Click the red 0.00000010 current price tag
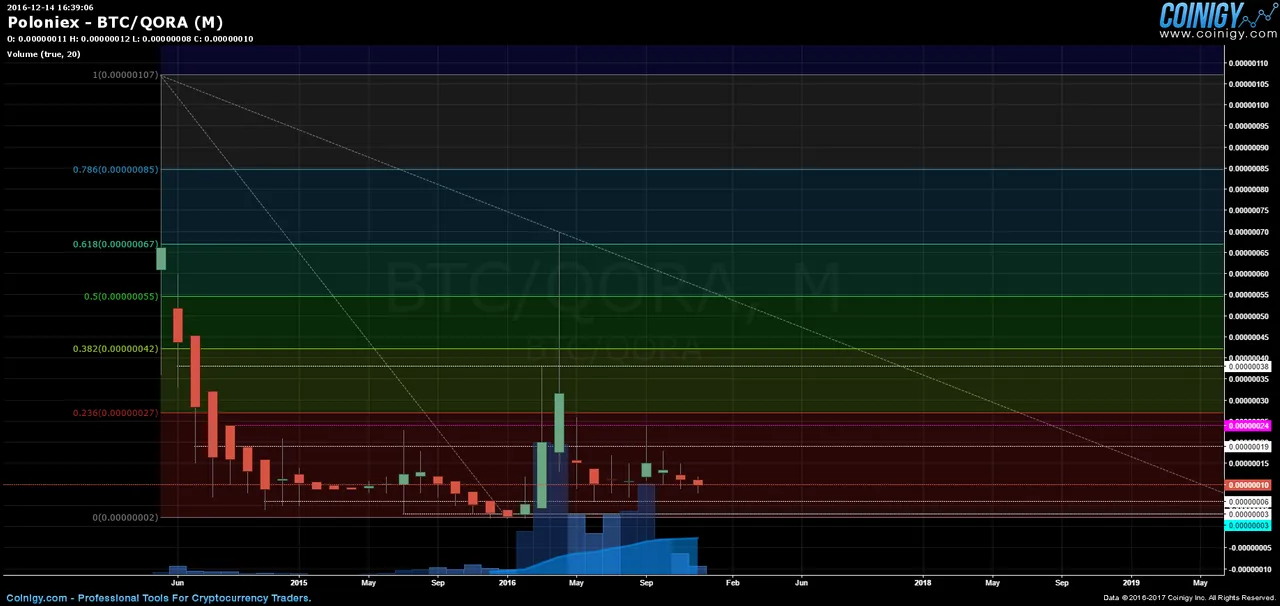 coord(1248,485)
